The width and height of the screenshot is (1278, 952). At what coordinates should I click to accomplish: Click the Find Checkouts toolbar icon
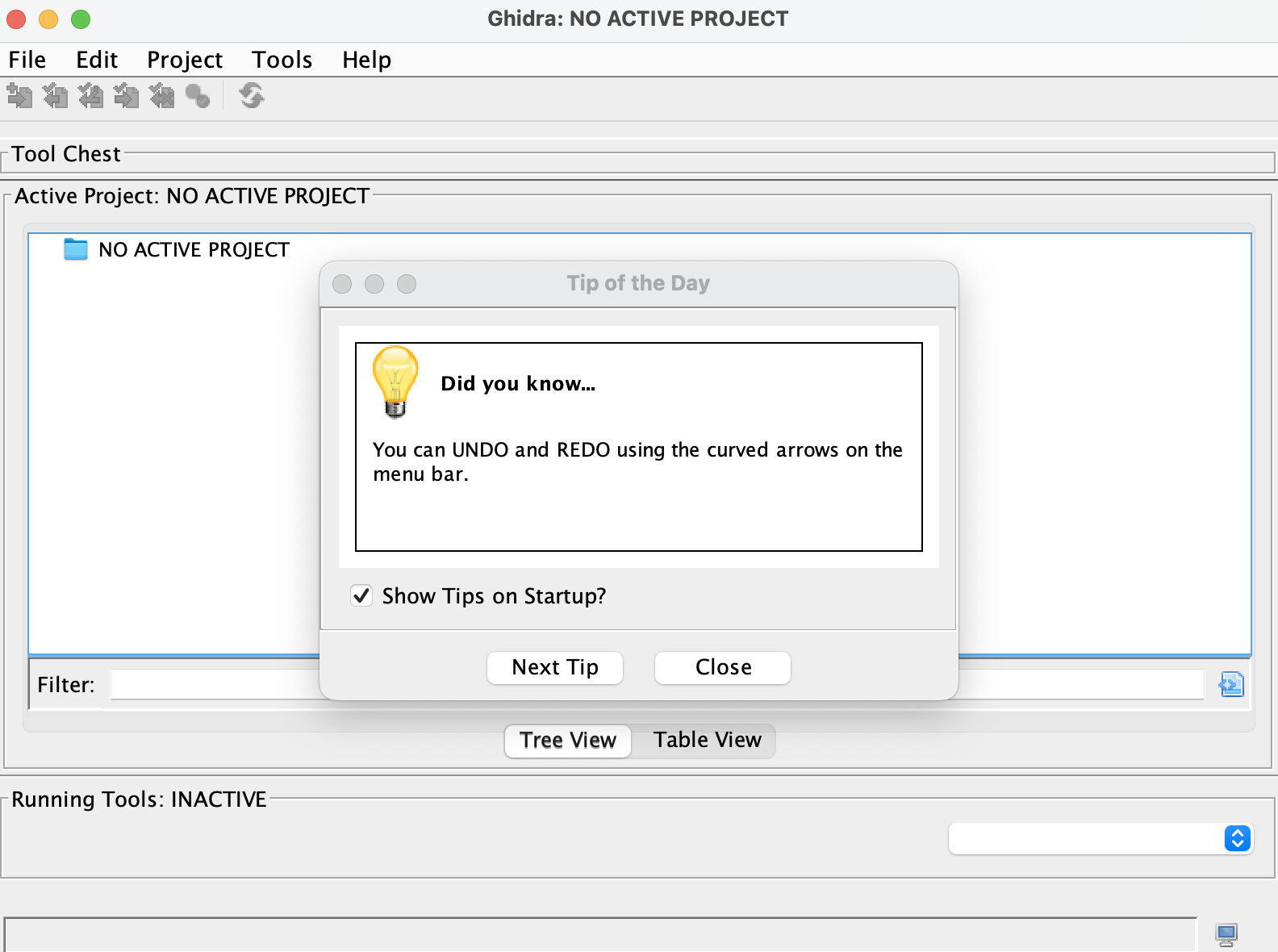pyautogui.click(x=198, y=96)
